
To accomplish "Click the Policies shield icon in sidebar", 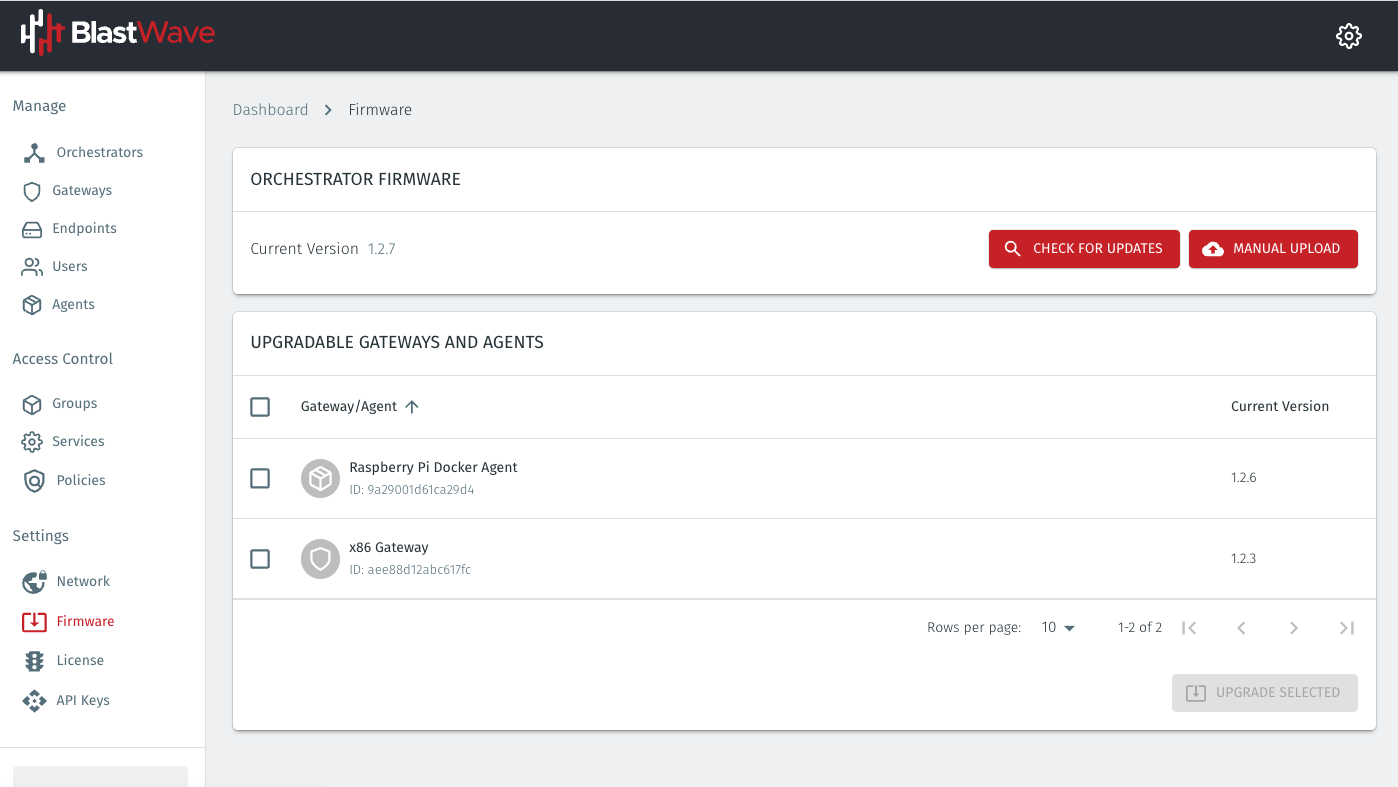I will pos(34,481).
